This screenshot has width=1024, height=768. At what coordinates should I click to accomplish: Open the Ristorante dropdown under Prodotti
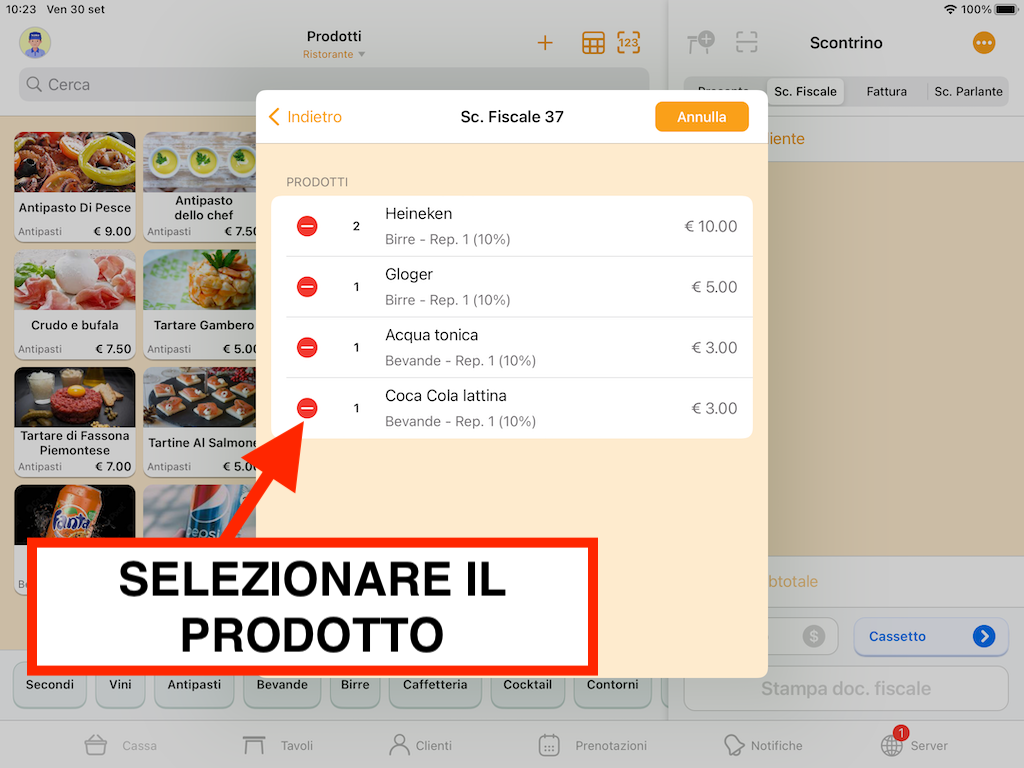click(334, 54)
